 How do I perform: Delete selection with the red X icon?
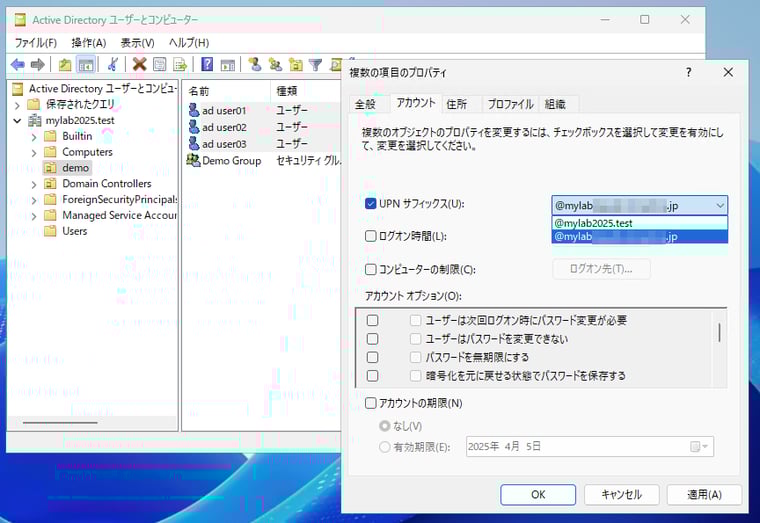pos(140,64)
